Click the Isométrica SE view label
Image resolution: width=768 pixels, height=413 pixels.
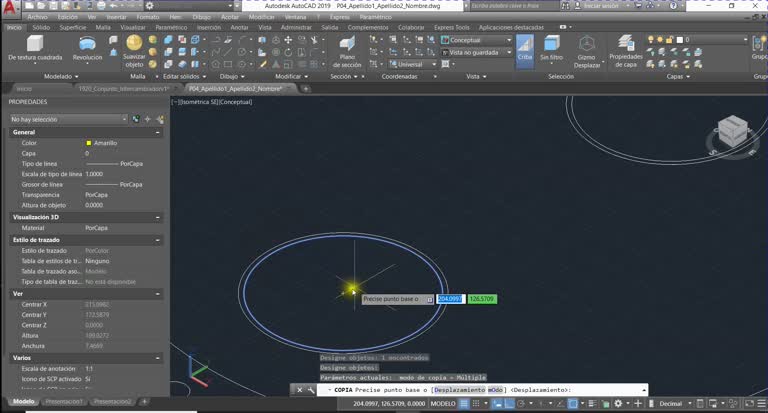pyautogui.click(x=198, y=102)
